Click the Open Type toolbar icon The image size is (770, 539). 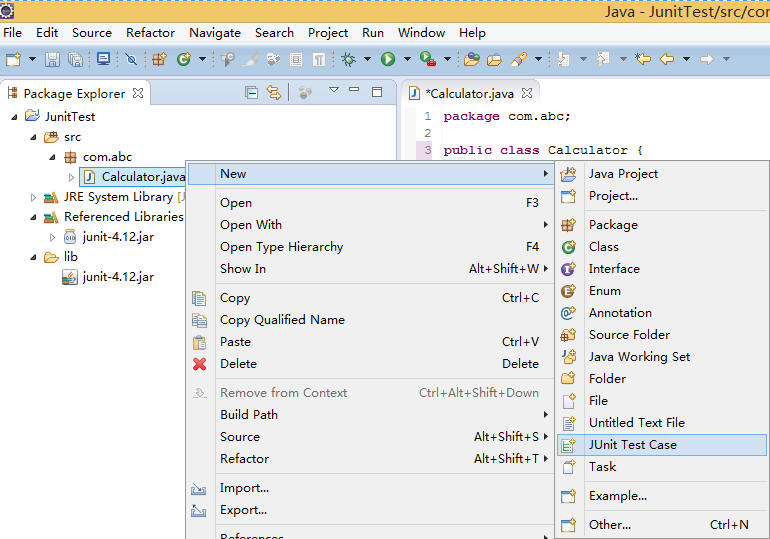point(471,59)
